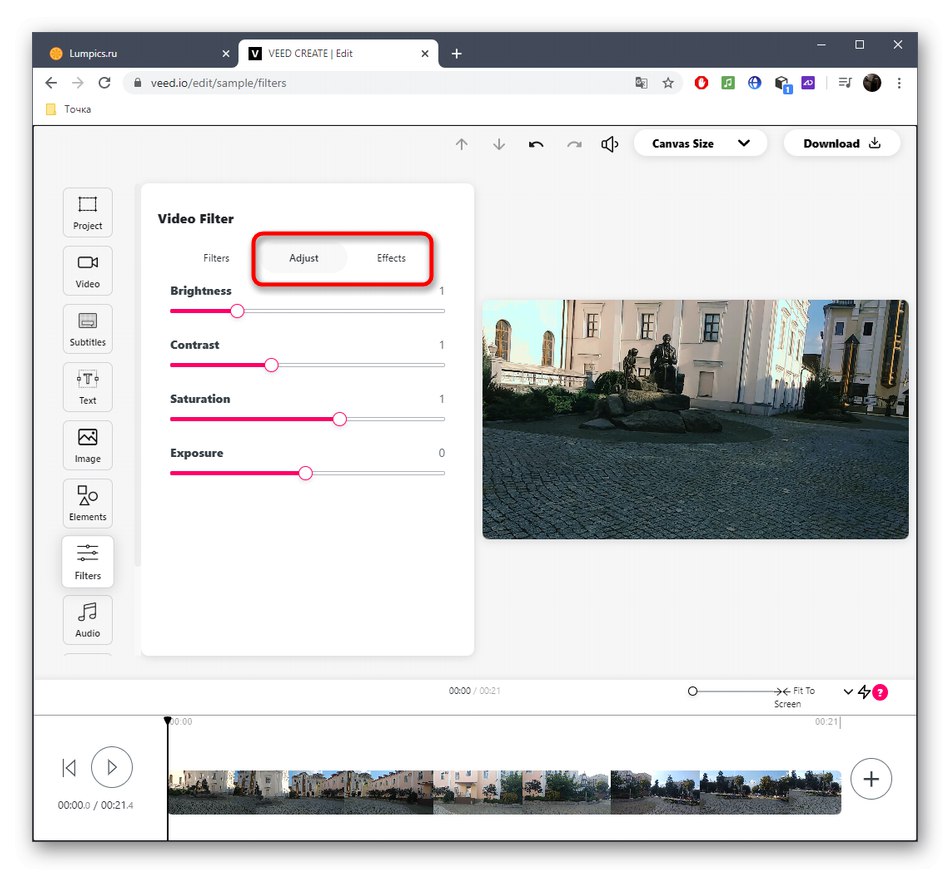Move layer up with up arrow

click(x=462, y=144)
